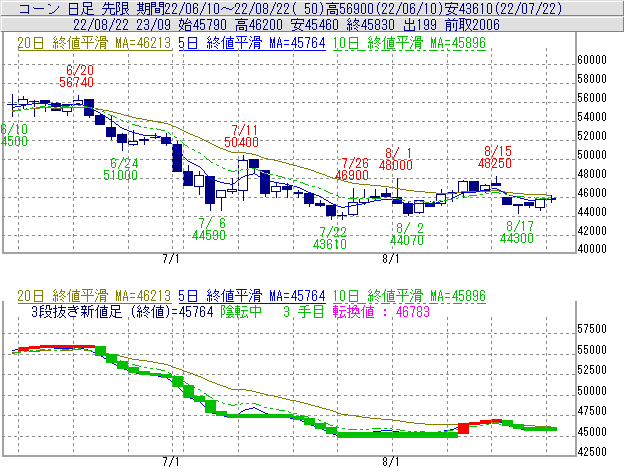The height and width of the screenshot is (475, 624).
Task: Click the 52500 lower chart axis label
Action: [592, 370]
